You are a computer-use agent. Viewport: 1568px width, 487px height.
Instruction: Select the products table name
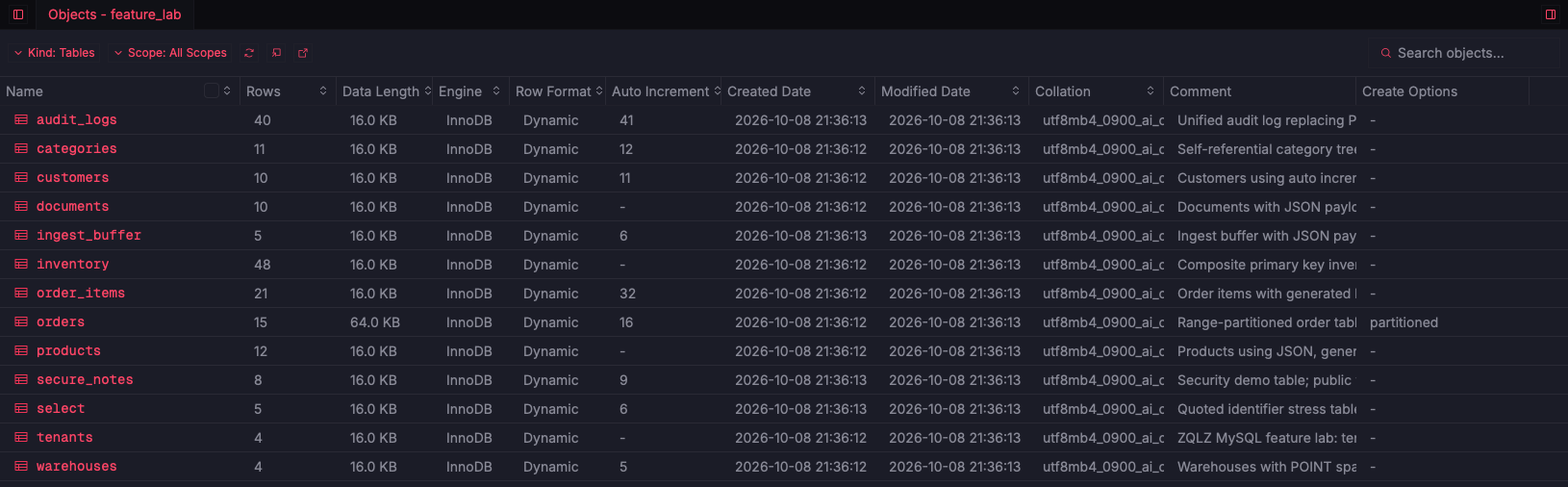[x=68, y=351]
